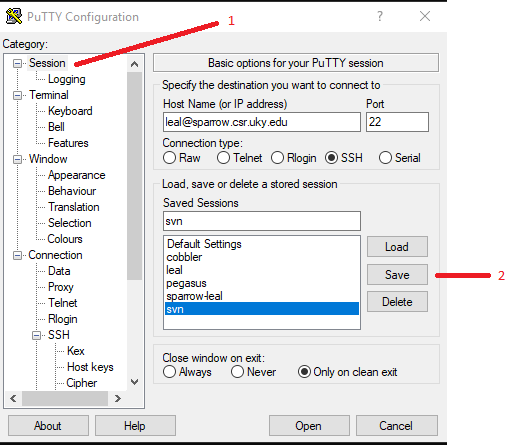This screenshot has width=512, height=447.
Task: Collapse the SSH tree node
Action: [36, 335]
